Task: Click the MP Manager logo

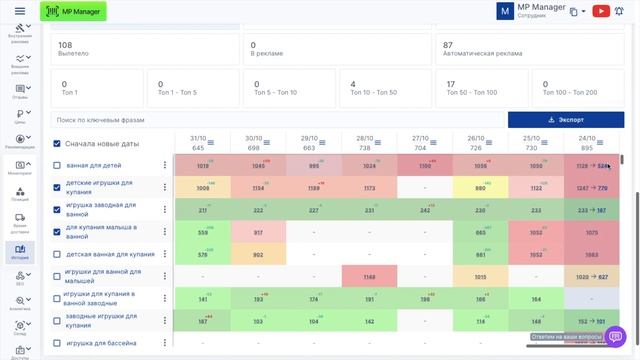Action: (73, 11)
